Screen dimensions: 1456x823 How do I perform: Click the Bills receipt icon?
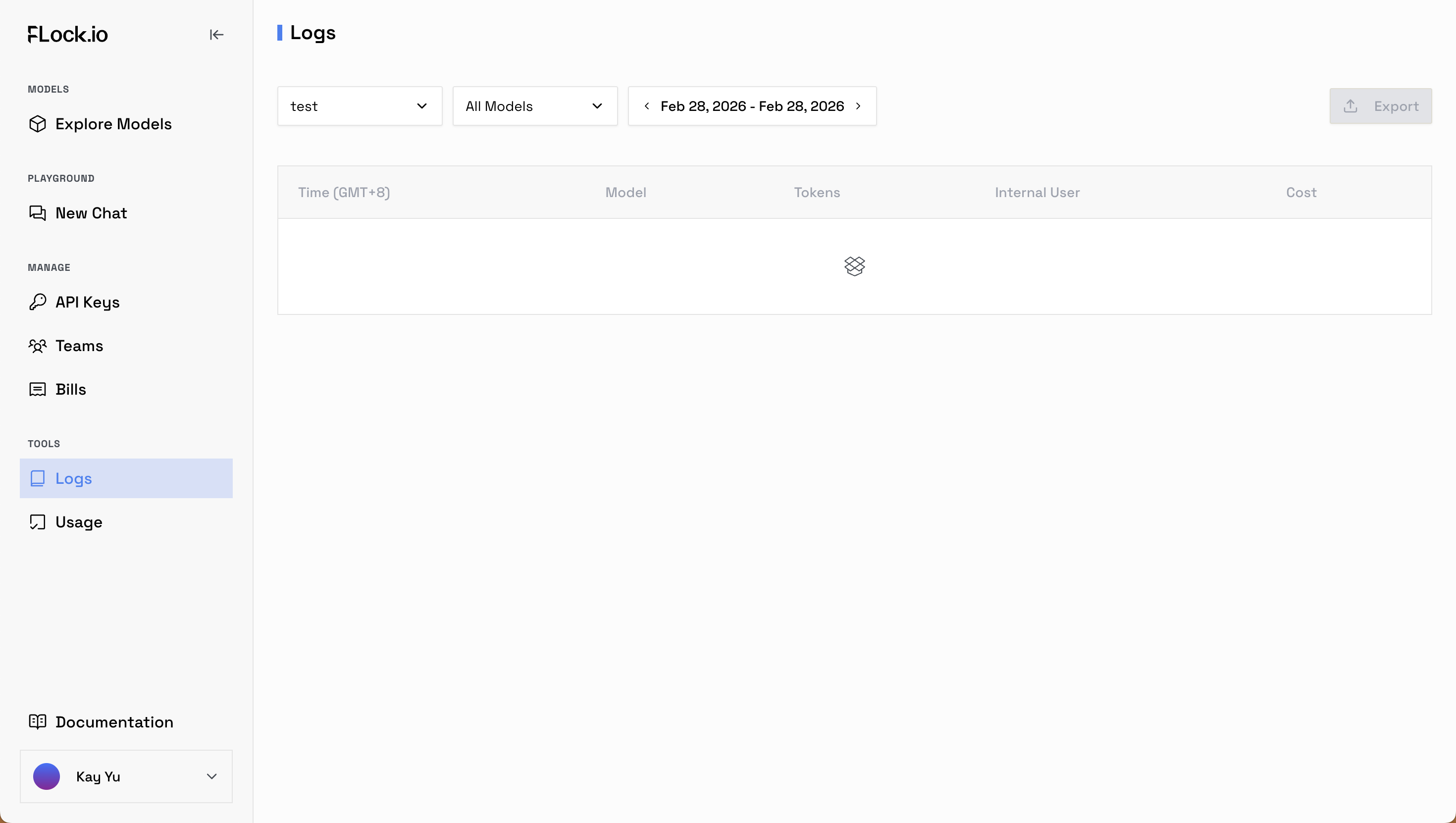tap(37, 389)
